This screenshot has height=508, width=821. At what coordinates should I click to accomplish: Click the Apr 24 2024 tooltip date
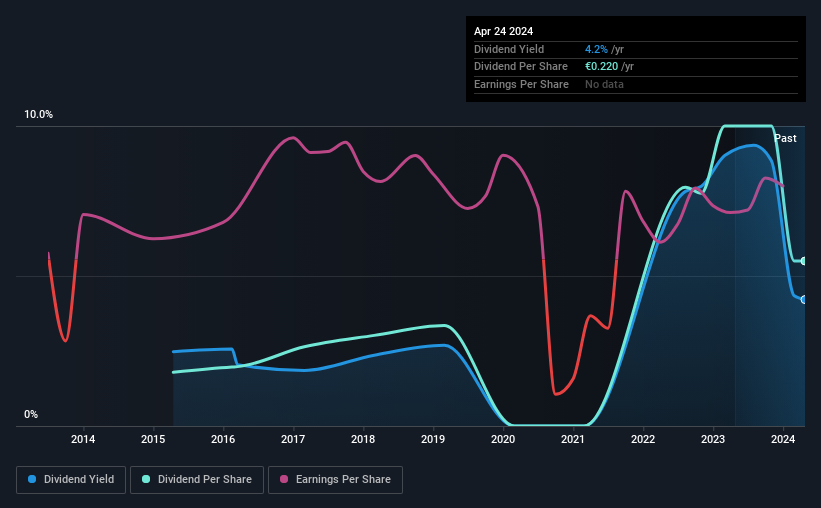503,31
